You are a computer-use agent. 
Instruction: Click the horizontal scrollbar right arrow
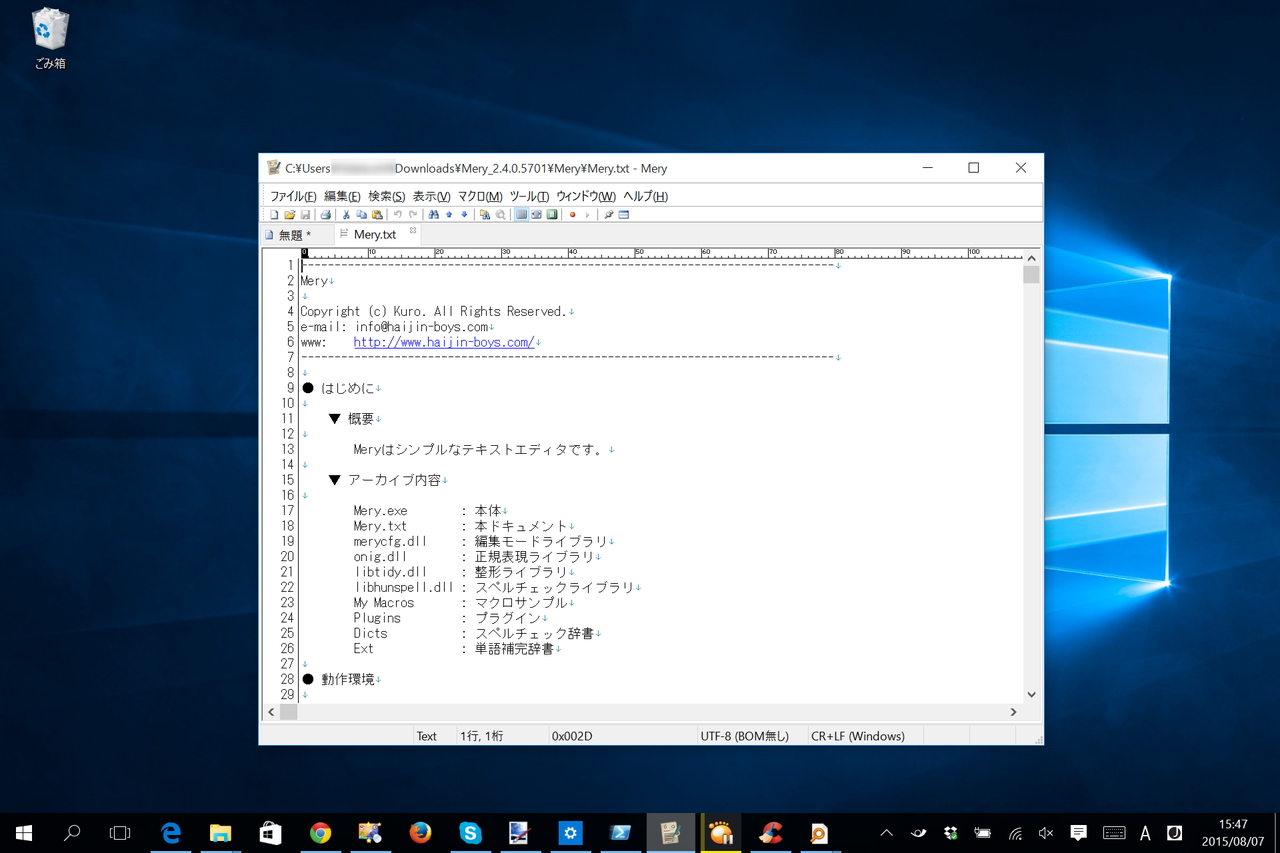1013,712
